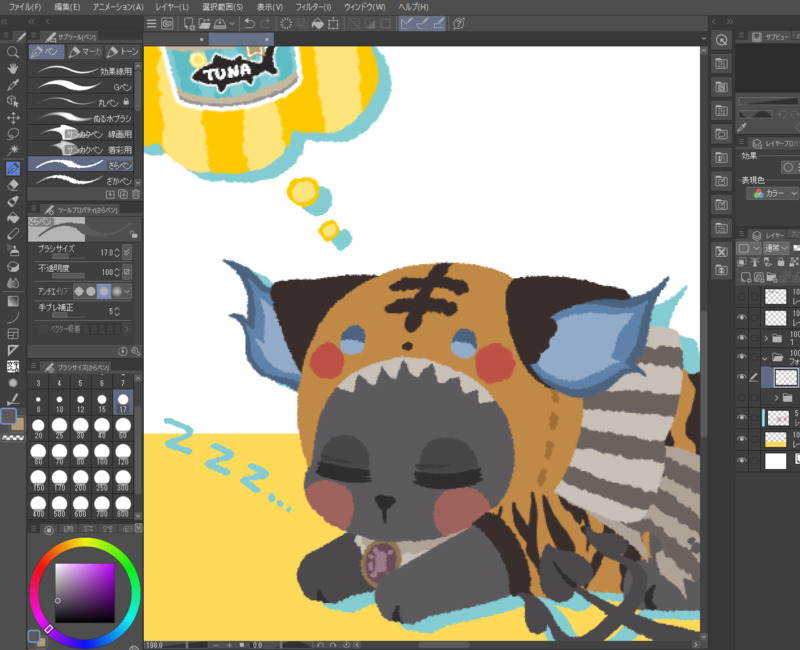
Task: Open the anti-aliasing dropdown arrow
Action: (127, 291)
